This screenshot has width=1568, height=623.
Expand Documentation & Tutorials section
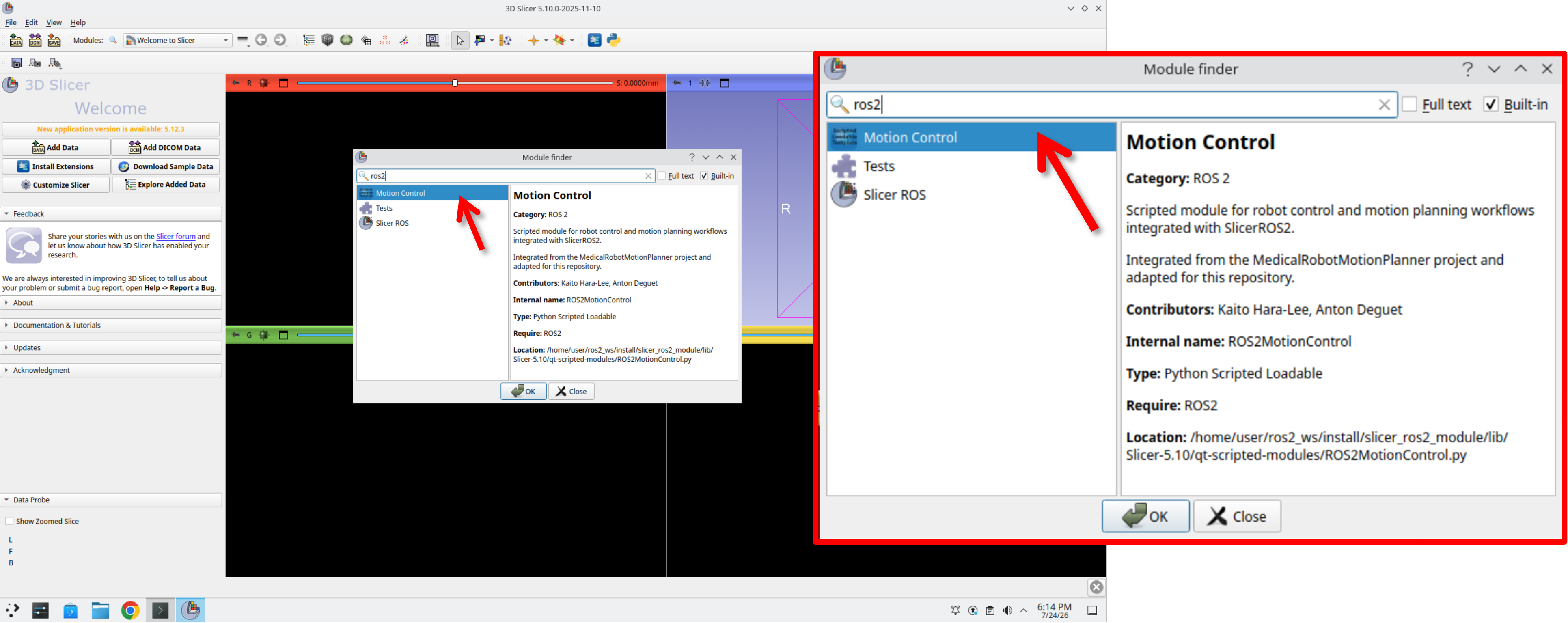pos(111,326)
